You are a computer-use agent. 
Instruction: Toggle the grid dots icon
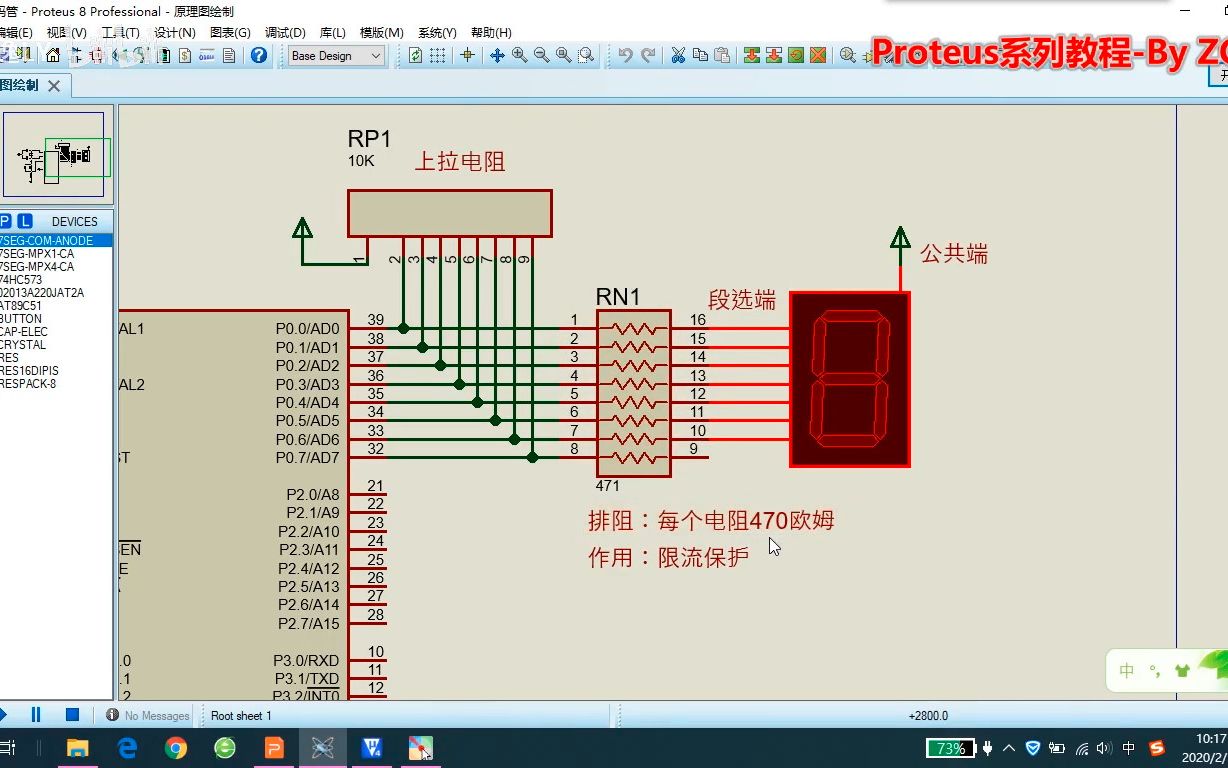(x=438, y=56)
